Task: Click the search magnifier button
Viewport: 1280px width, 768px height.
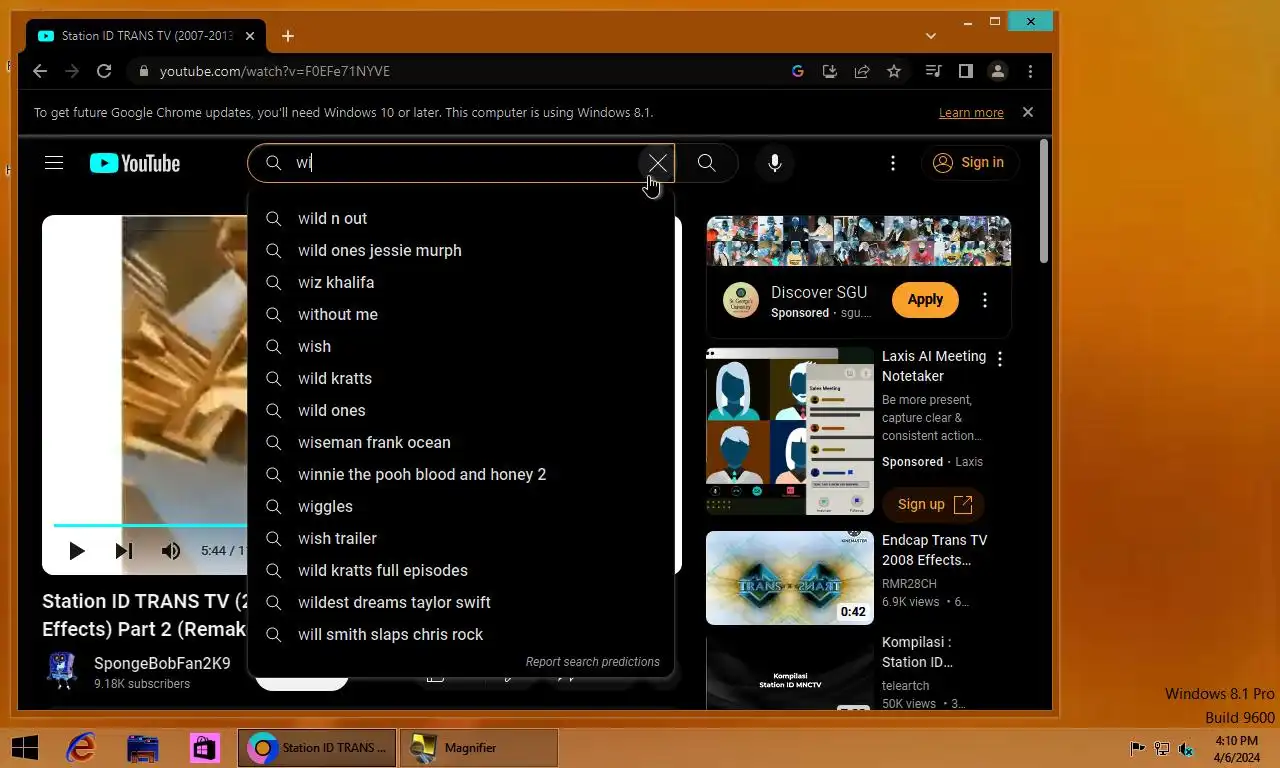Action: coord(707,163)
